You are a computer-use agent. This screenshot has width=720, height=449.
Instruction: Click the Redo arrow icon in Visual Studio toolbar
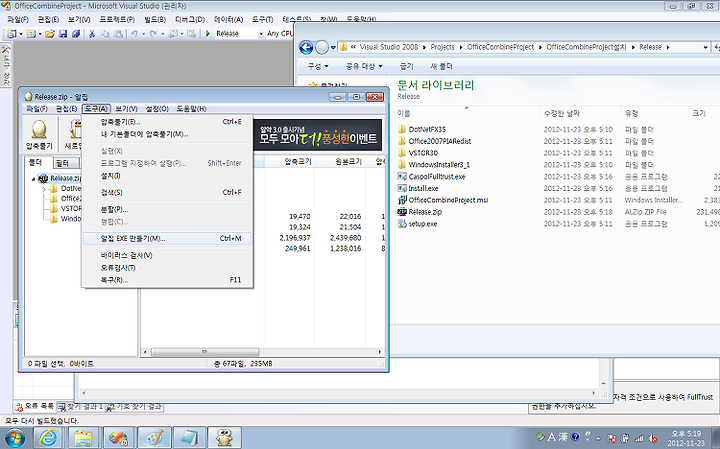(153, 34)
